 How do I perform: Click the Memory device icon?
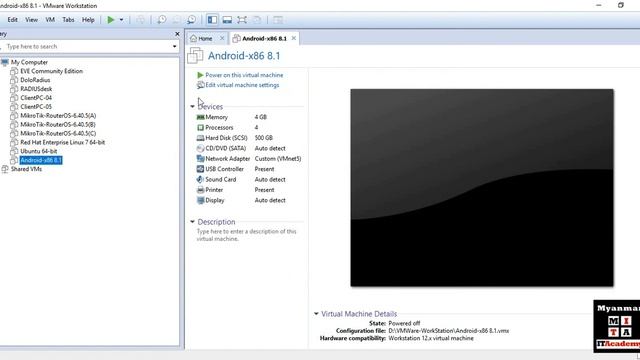point(200,117)
